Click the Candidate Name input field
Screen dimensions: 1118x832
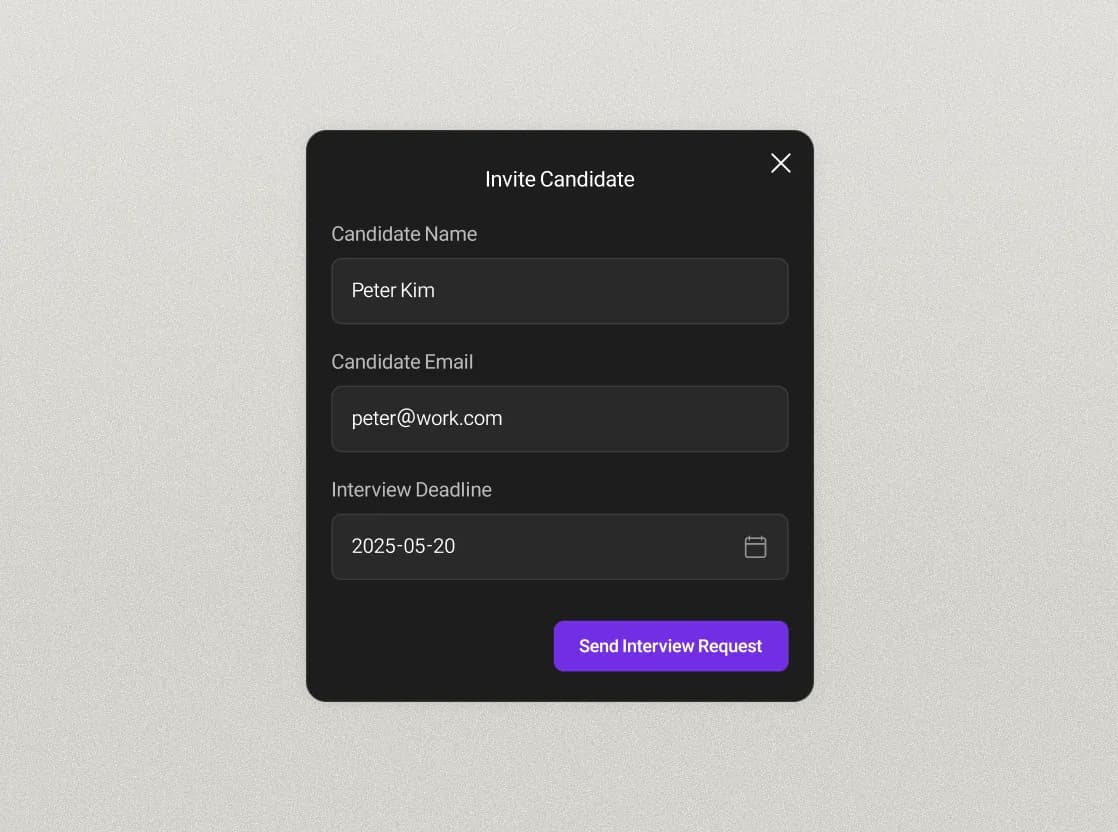coord(560,291)
